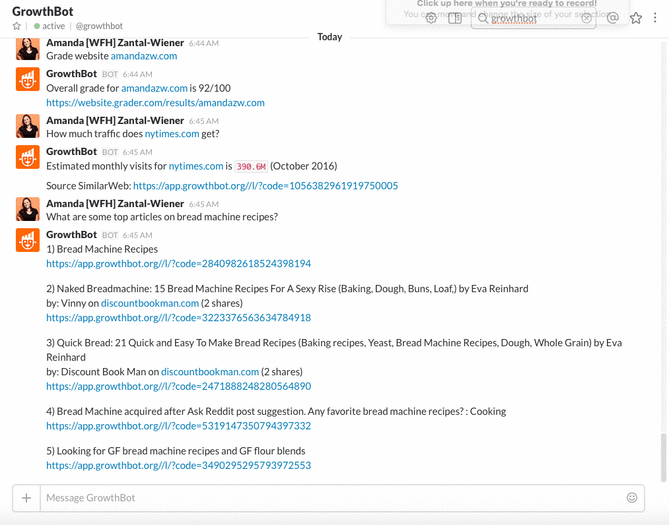This screenshot has width=669, height=525.
Task: Click Amanda's avatar on bread machine question
Action: coord(28,209)
